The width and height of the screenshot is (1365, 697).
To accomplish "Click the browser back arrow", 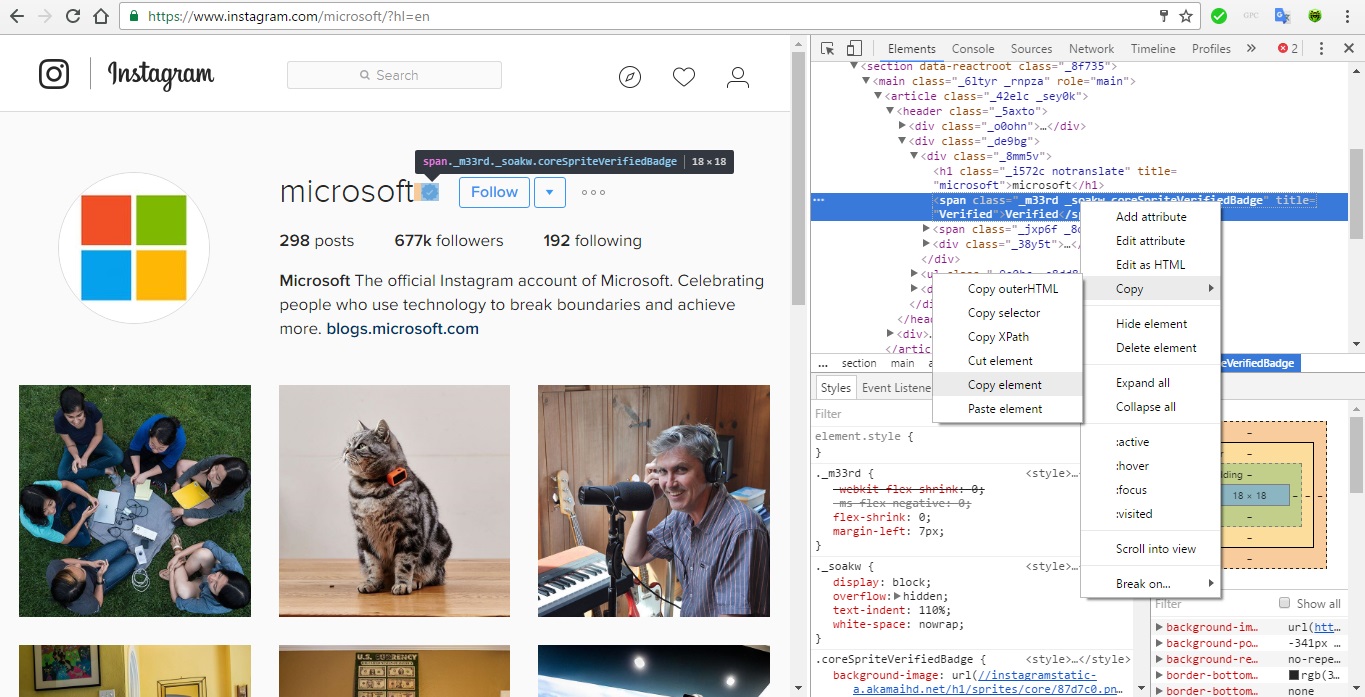I will (17, 16).
